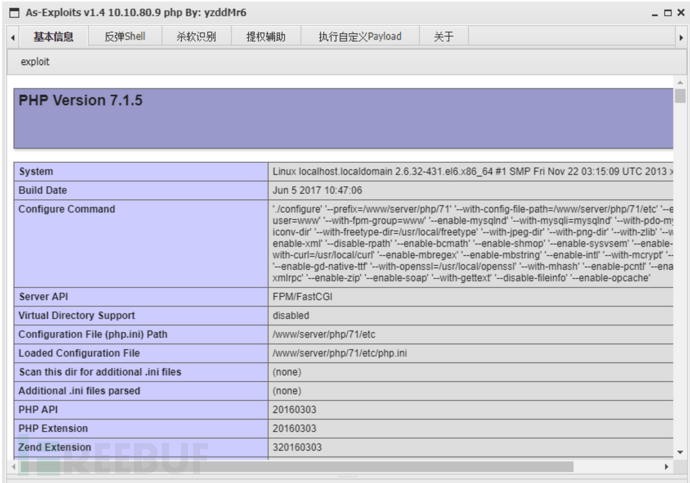Click horizontal scrollbar right arrow

click(x=666, y=466)
